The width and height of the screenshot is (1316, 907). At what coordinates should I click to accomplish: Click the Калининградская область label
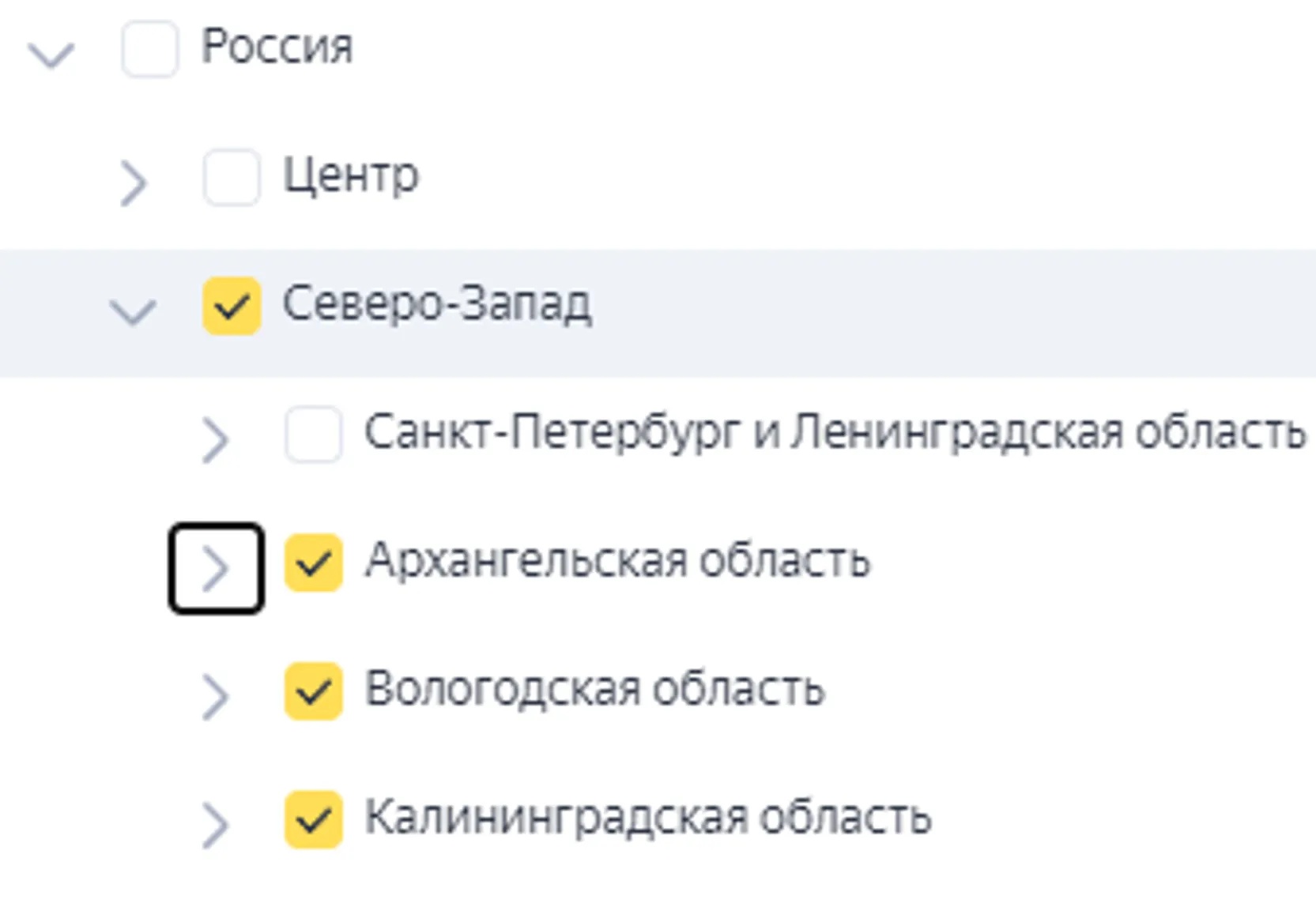click(x=648, y=818)
